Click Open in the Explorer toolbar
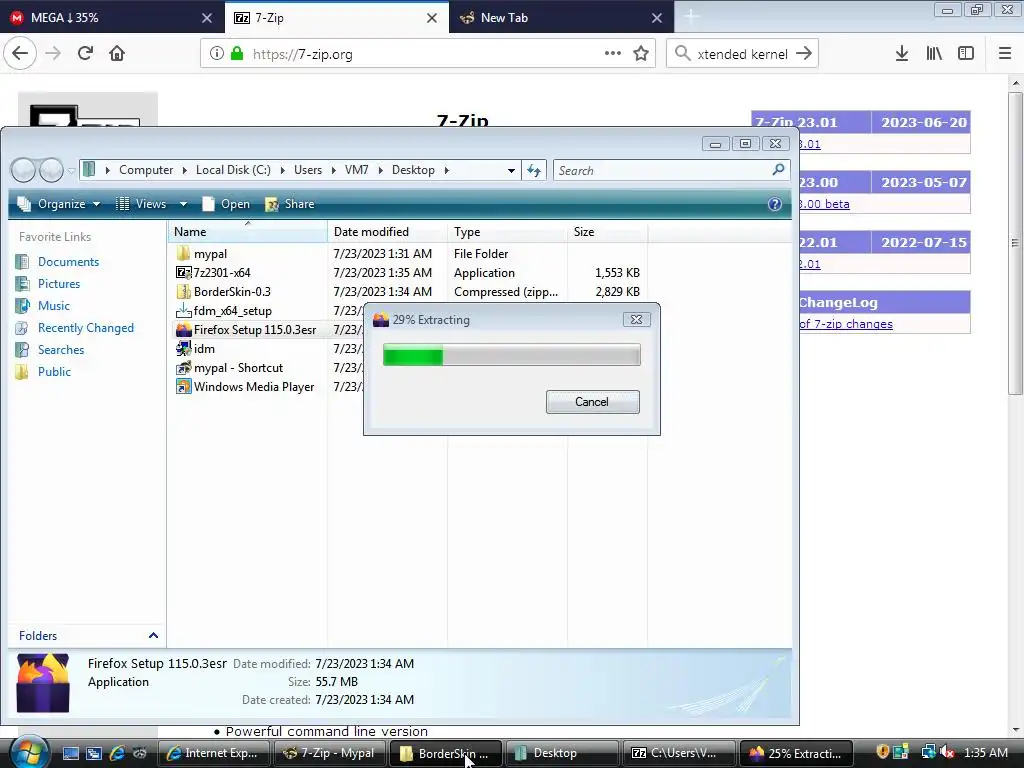 tap(226, 204)
